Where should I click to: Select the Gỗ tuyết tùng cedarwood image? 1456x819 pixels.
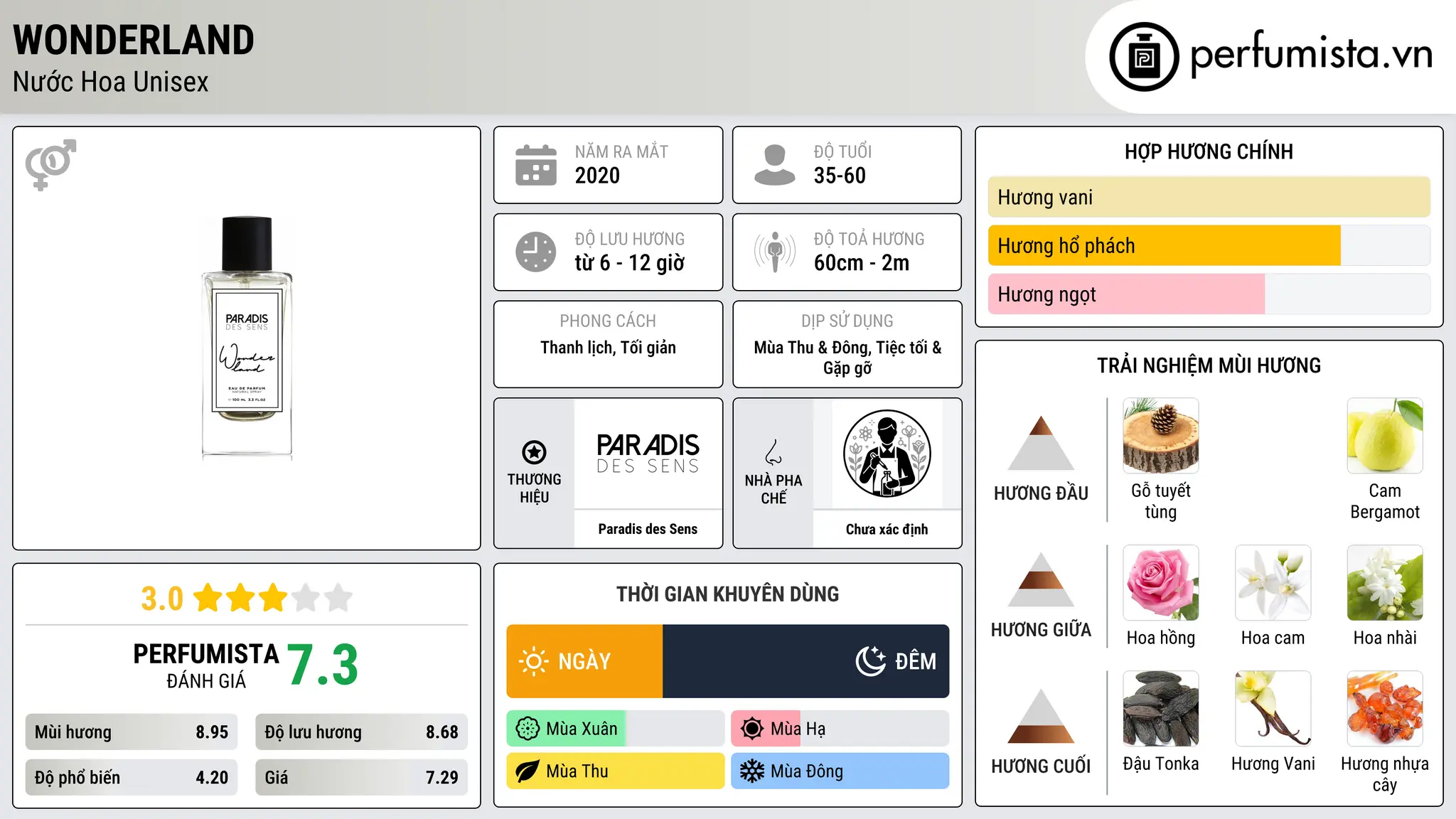pos(1161,436)
